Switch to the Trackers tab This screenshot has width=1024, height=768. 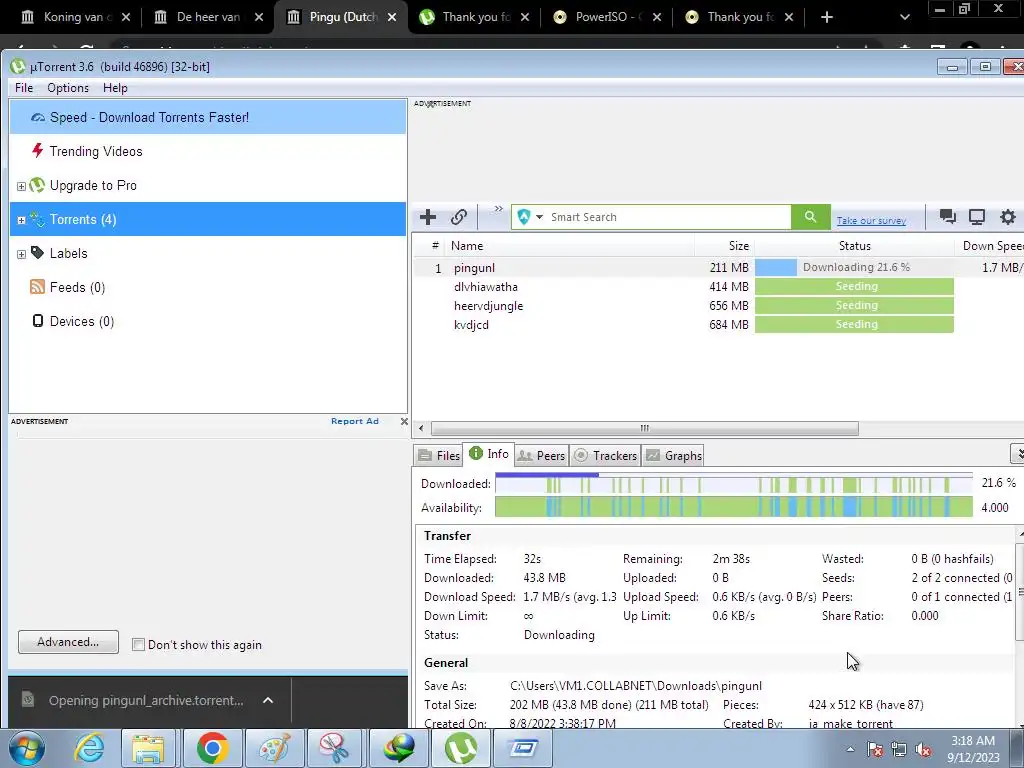605,455
